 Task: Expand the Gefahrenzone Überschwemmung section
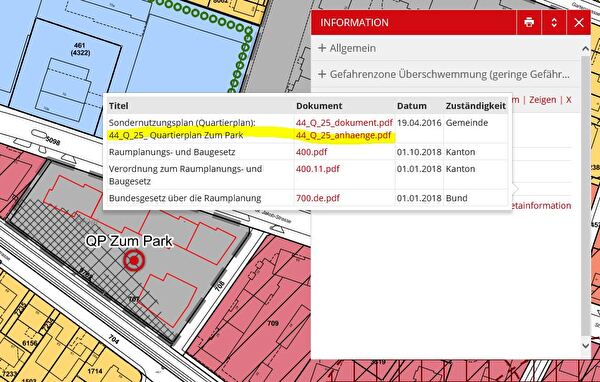(x=444, y=74)
